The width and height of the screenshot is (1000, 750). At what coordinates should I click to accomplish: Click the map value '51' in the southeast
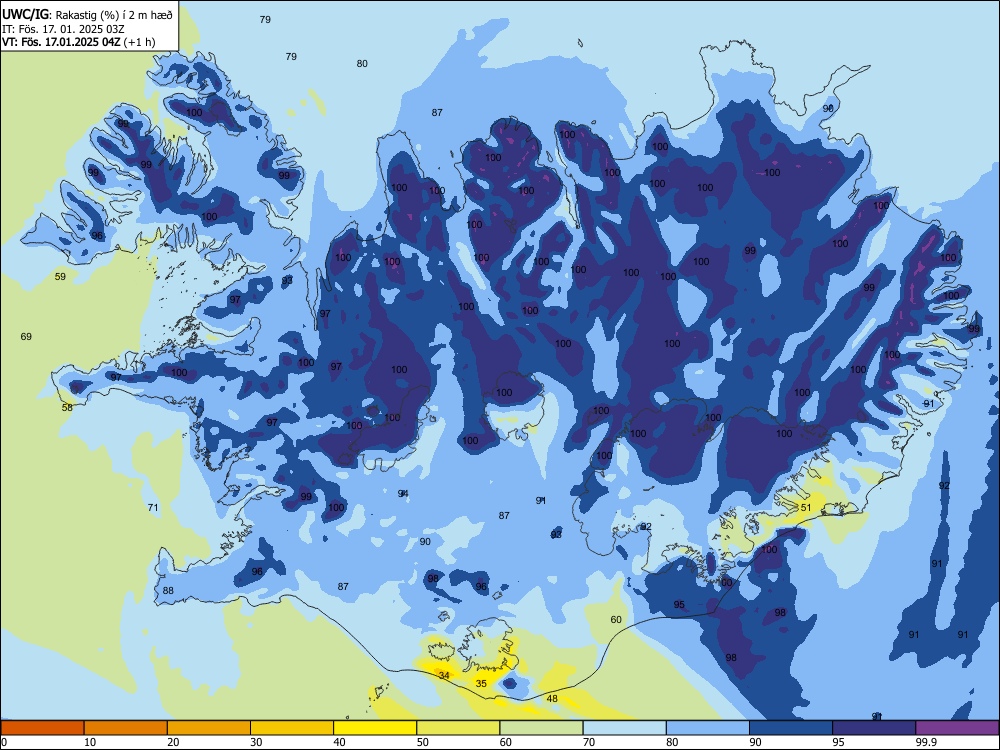(x=806, y=508)
